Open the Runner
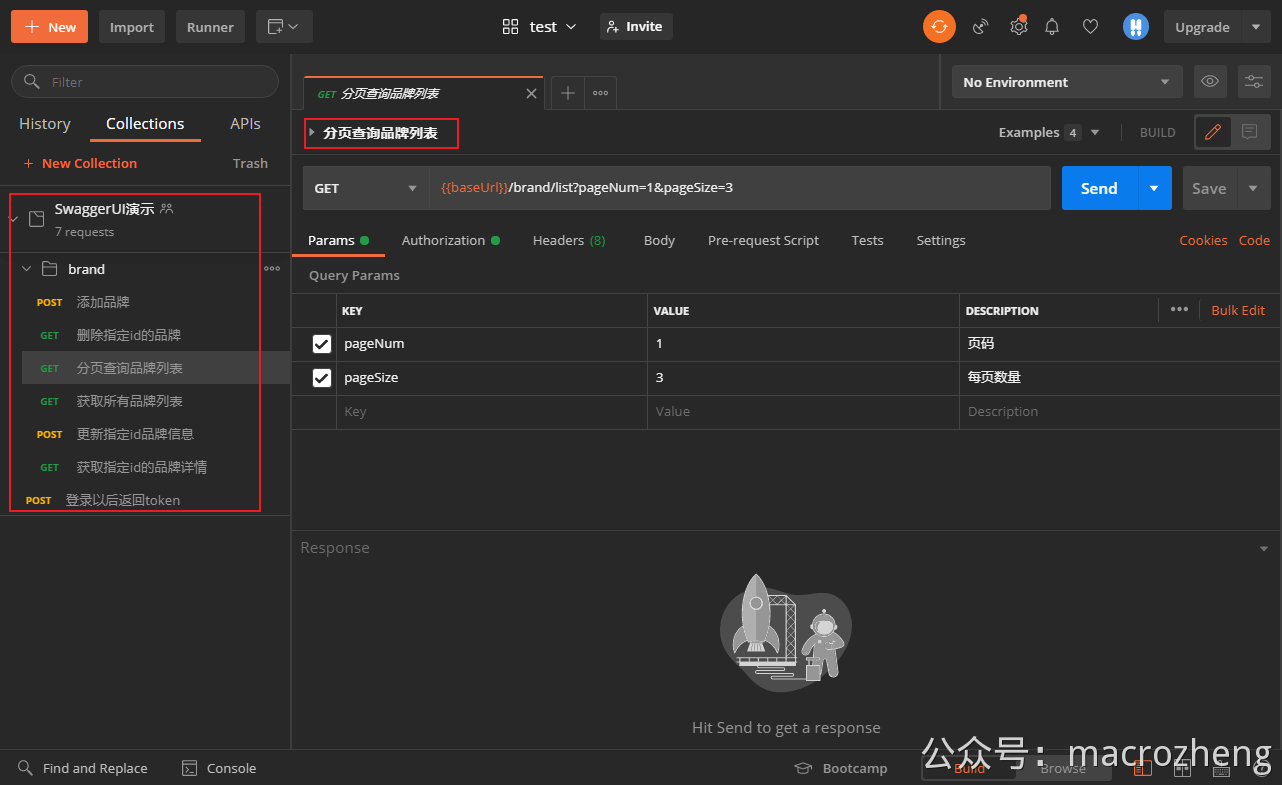The height and width of the screenshot is (785, 1282). coord(210,27)
